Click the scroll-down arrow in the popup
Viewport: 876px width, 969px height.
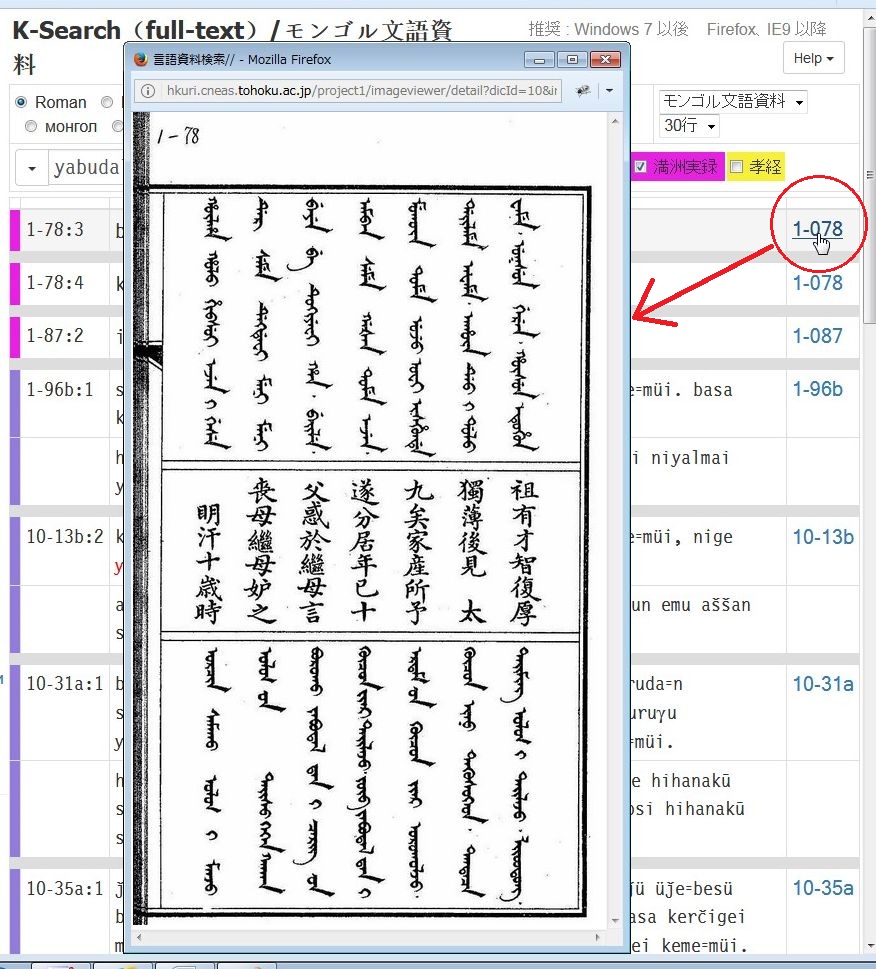tap(614, 919)
